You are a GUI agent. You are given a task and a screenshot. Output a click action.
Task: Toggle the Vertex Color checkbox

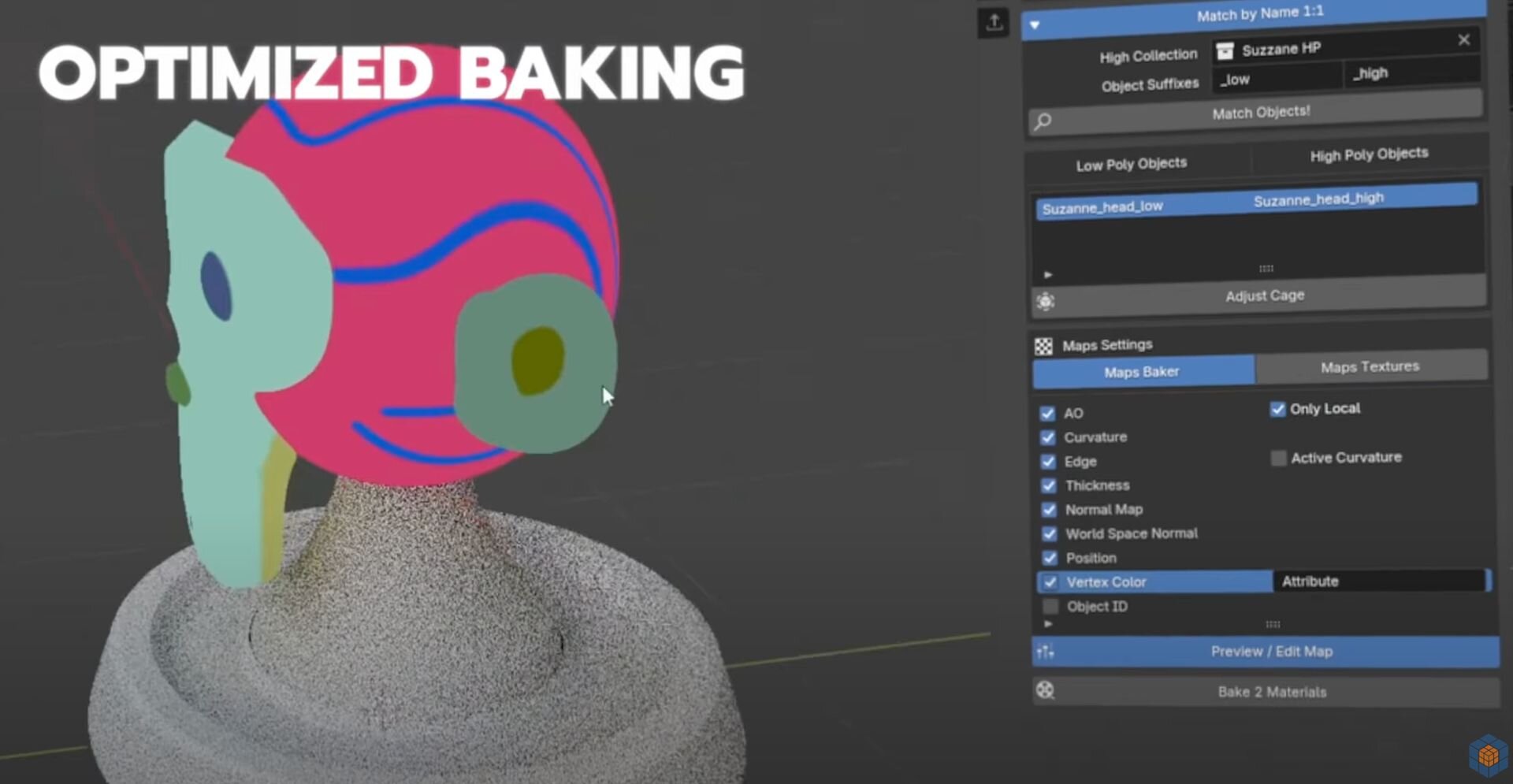(1050, 582)
